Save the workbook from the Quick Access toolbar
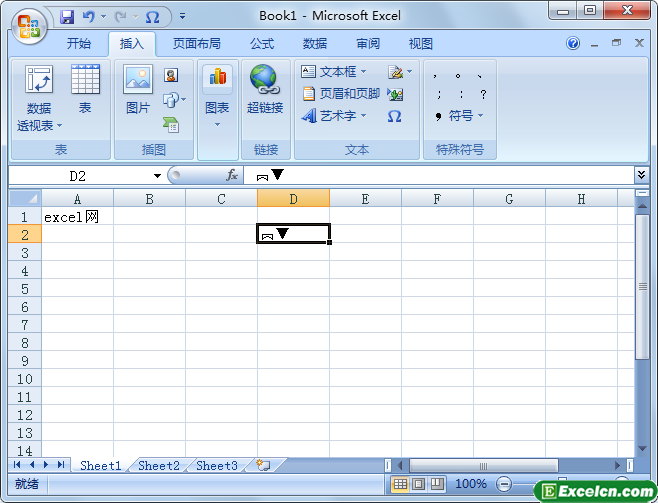The height and width of the screenshot is (503, 658). [x=67, y=17]
